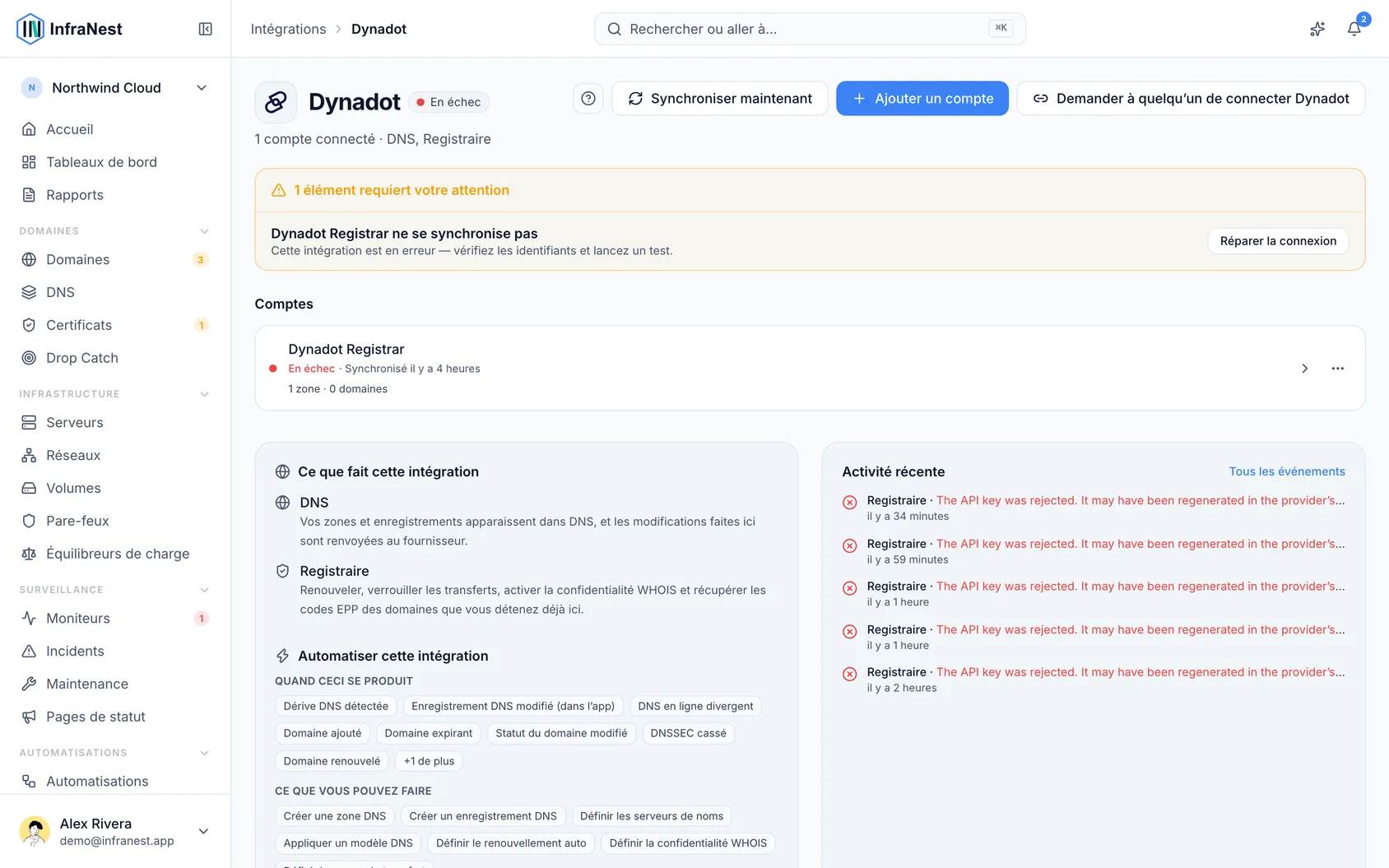The width and height of the screenshot is (1389, 868).
Task: Open Pages de statut
Action: coord(115,717)
